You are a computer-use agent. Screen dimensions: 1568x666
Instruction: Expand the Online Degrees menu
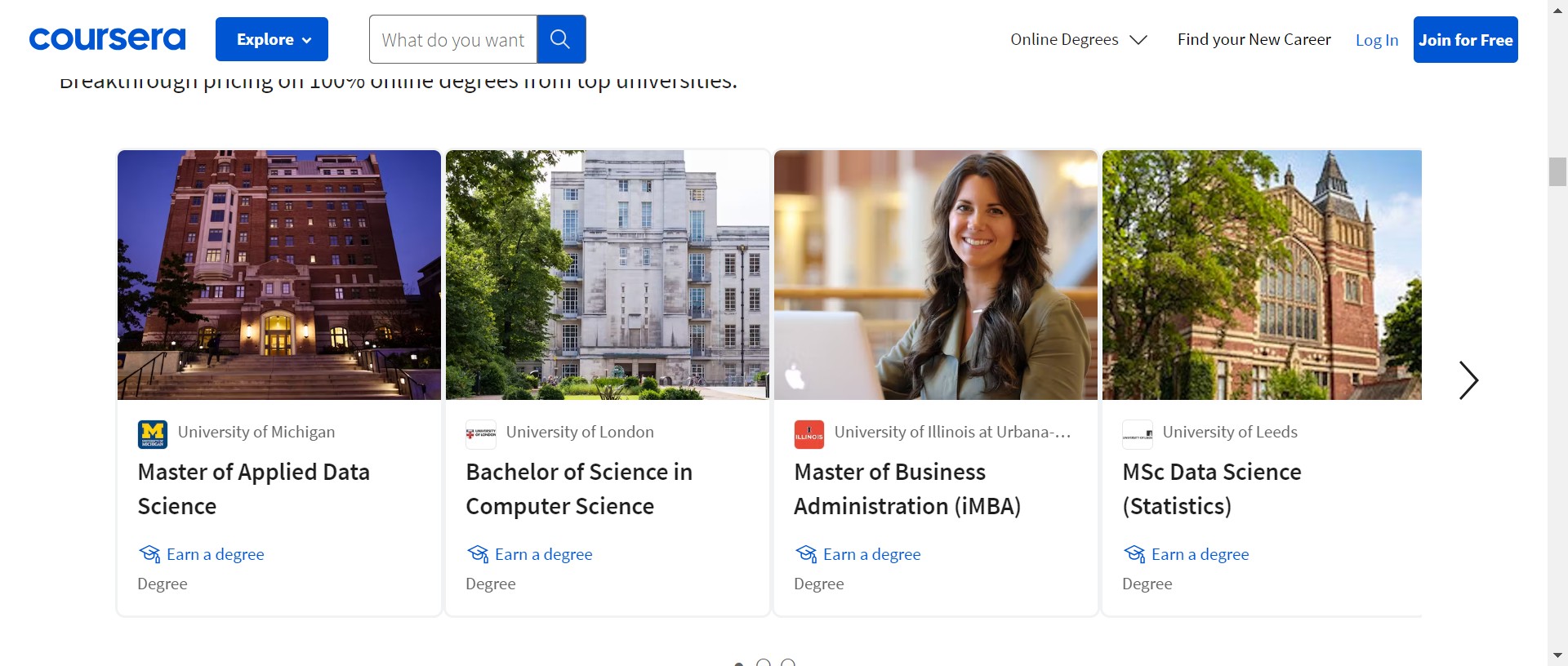point(1078,39)
